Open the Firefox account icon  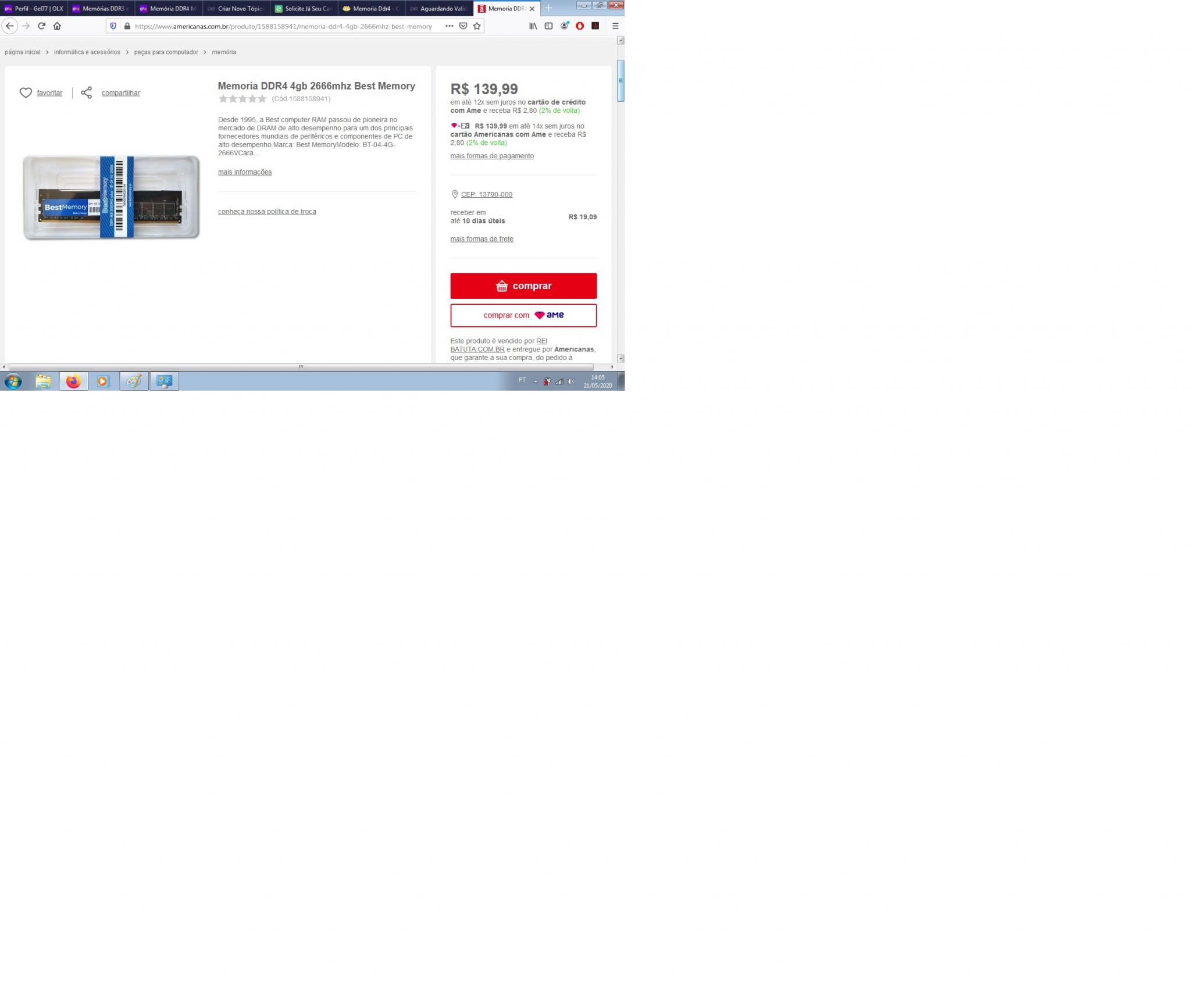[x=564, y=26]
